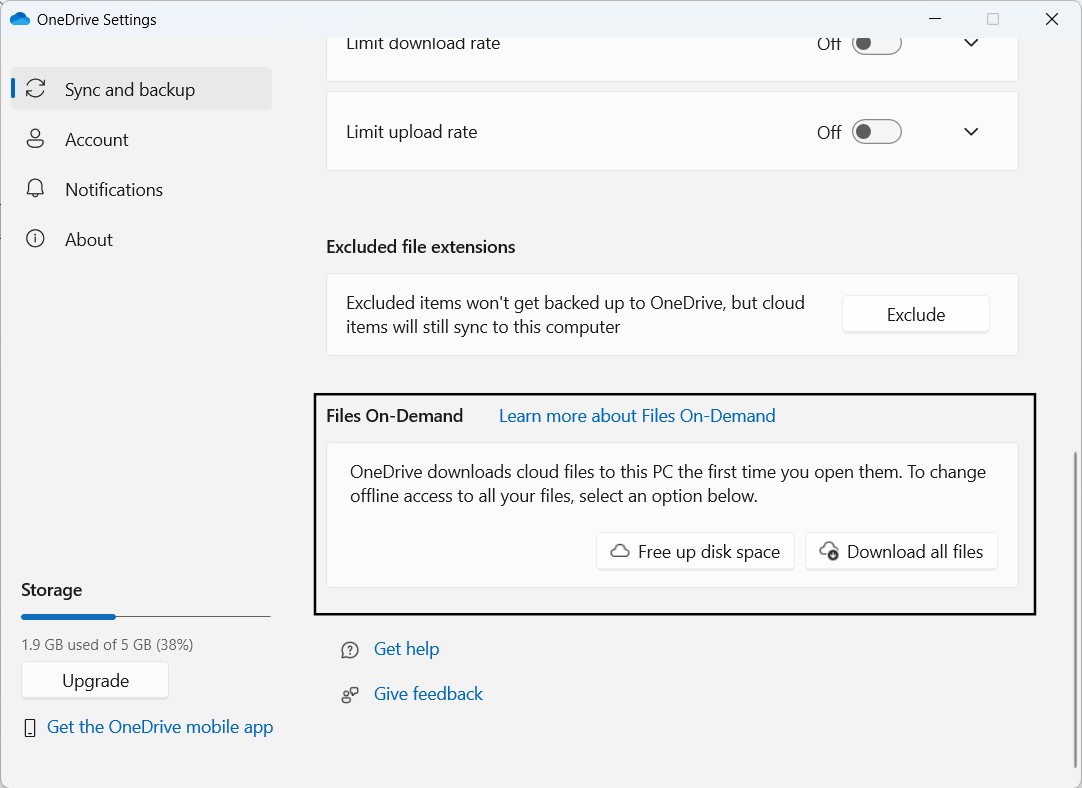1082x788 pixels.
Task: Click the Storage heading
Action: [52, 590]
